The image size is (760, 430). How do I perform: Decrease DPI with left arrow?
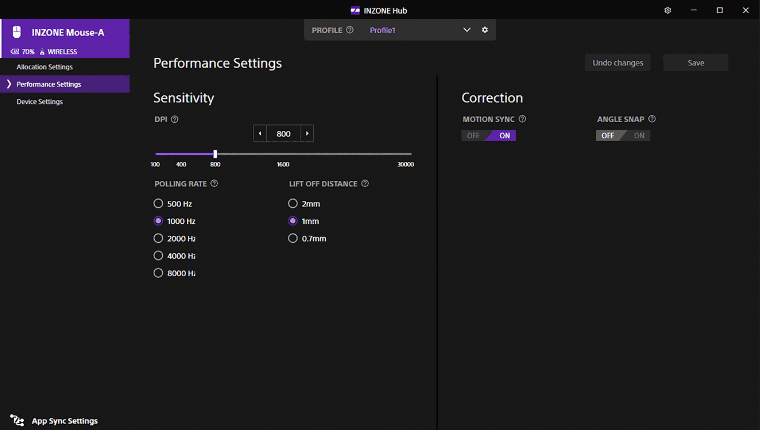click(x=260, y=133)
